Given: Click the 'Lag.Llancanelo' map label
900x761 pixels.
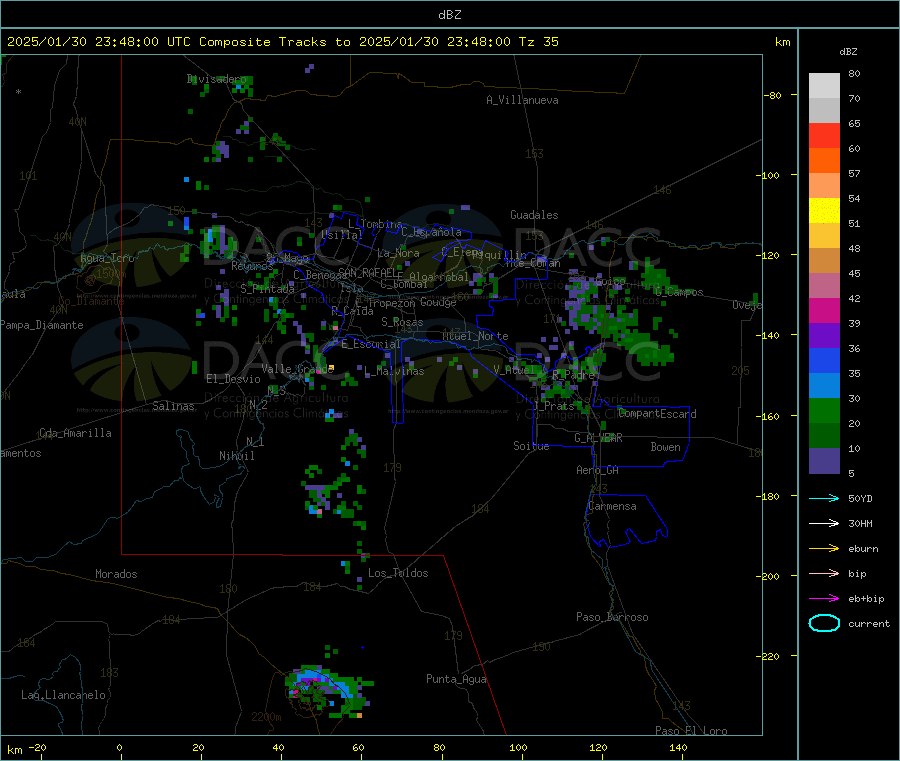Looking at the screenshot, I should (63, 695).
